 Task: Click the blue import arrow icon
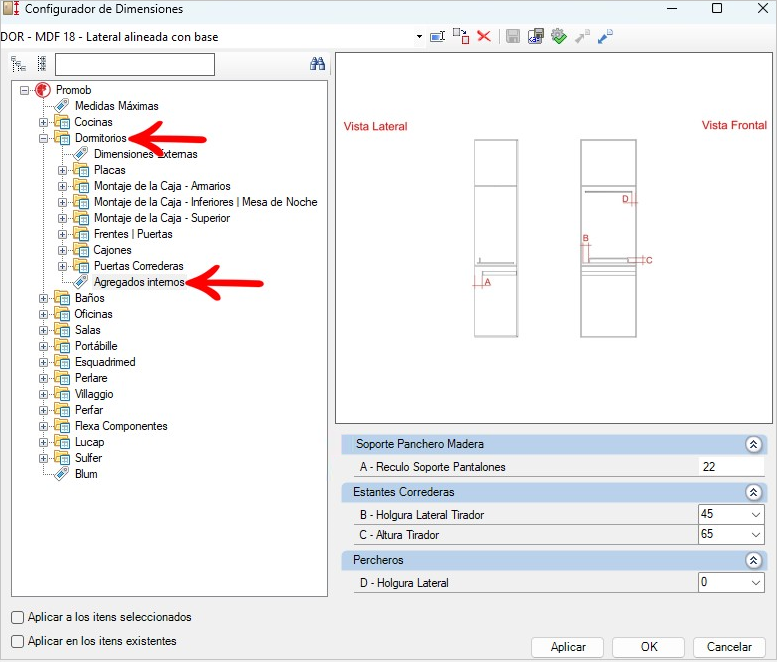coord(605,36)
